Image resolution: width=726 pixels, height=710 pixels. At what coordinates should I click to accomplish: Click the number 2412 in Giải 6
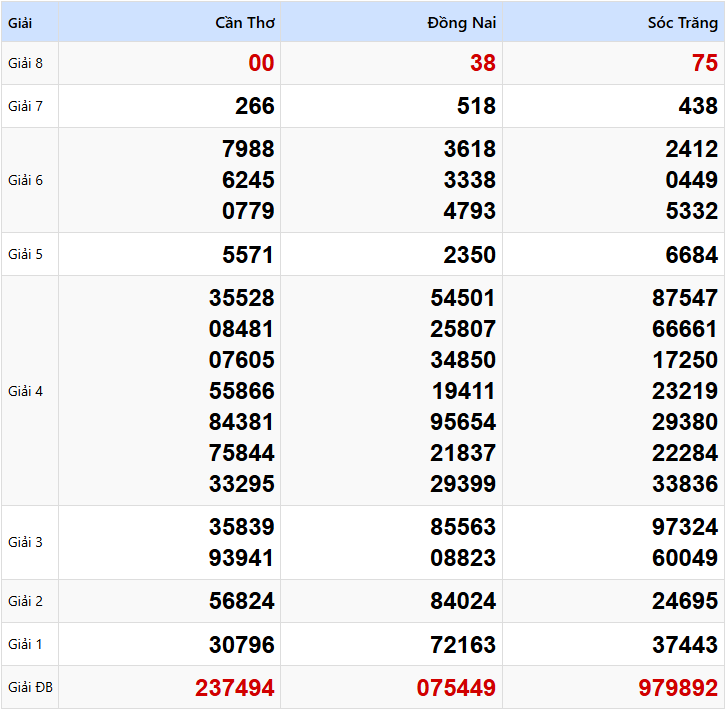(x=692, y=149)
